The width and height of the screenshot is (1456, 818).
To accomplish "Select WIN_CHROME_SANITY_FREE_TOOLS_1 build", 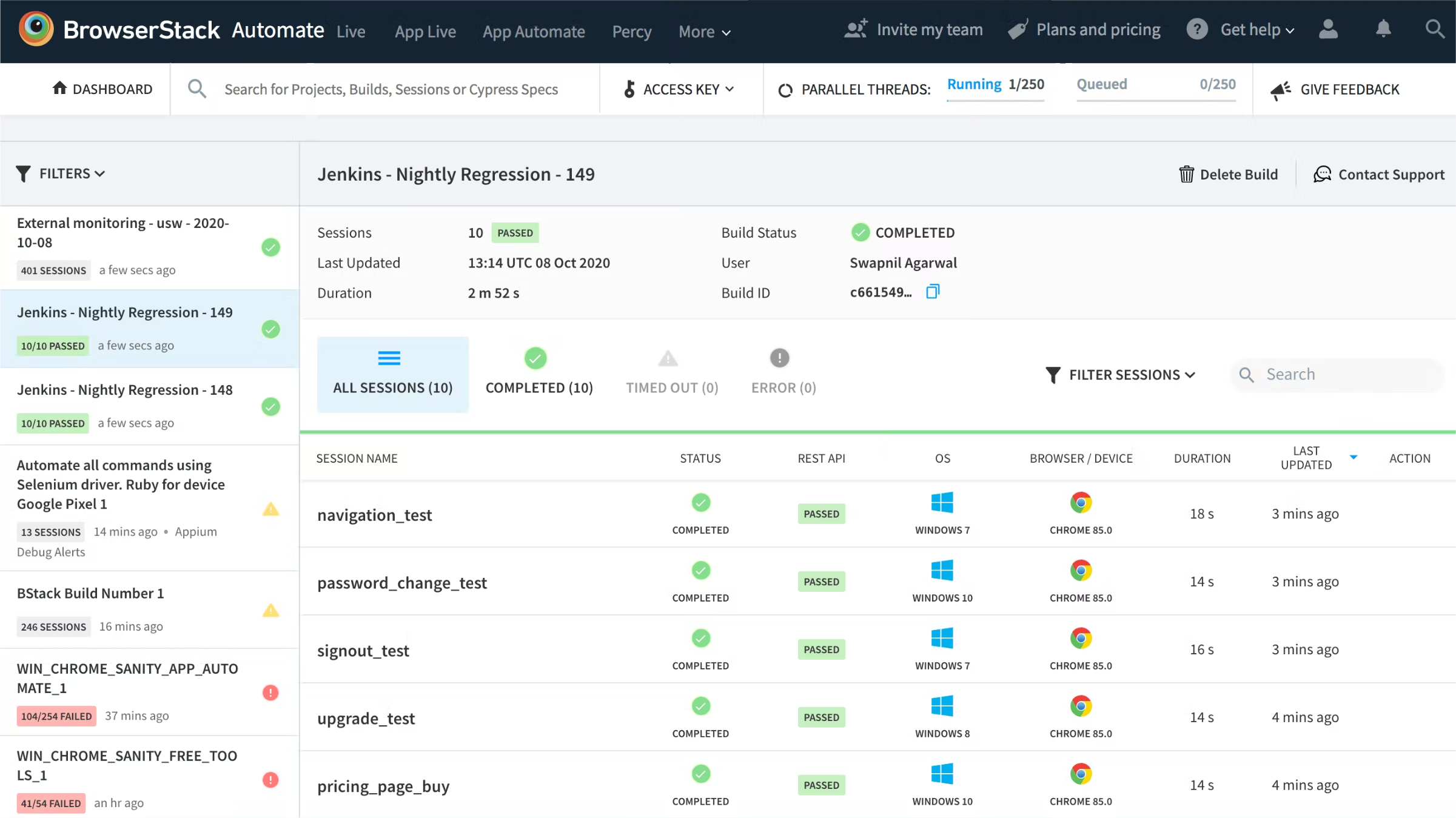I will tap(150, 779).
